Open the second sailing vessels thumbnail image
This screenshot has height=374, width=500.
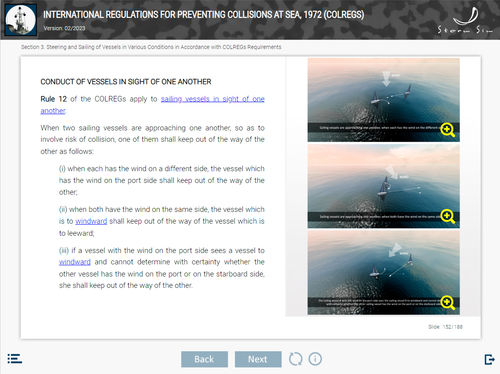pos(383,186)
